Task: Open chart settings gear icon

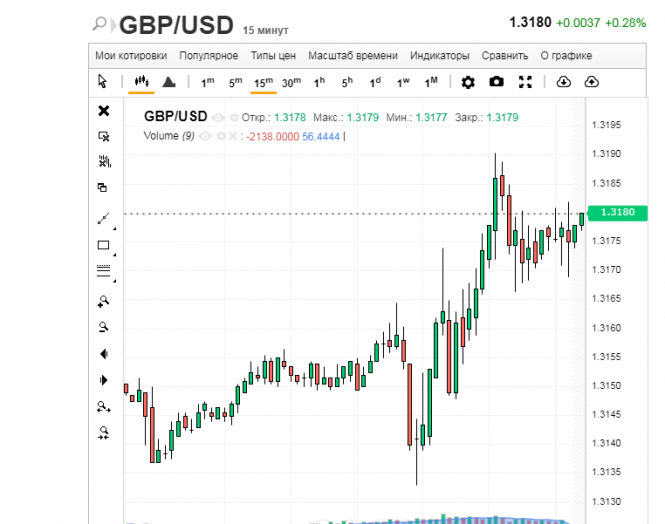Action: coord(468,82)
